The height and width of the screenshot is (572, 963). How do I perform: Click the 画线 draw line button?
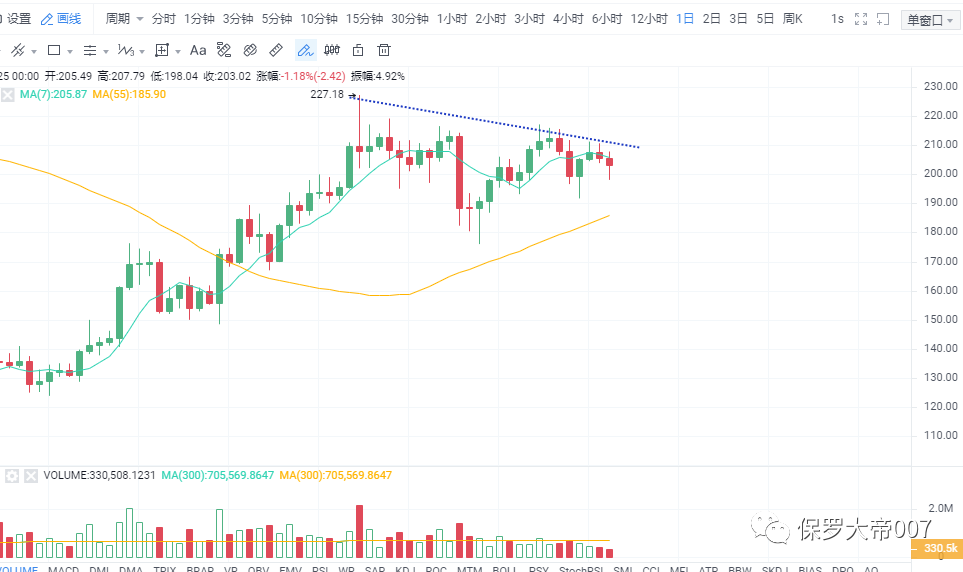61,19
